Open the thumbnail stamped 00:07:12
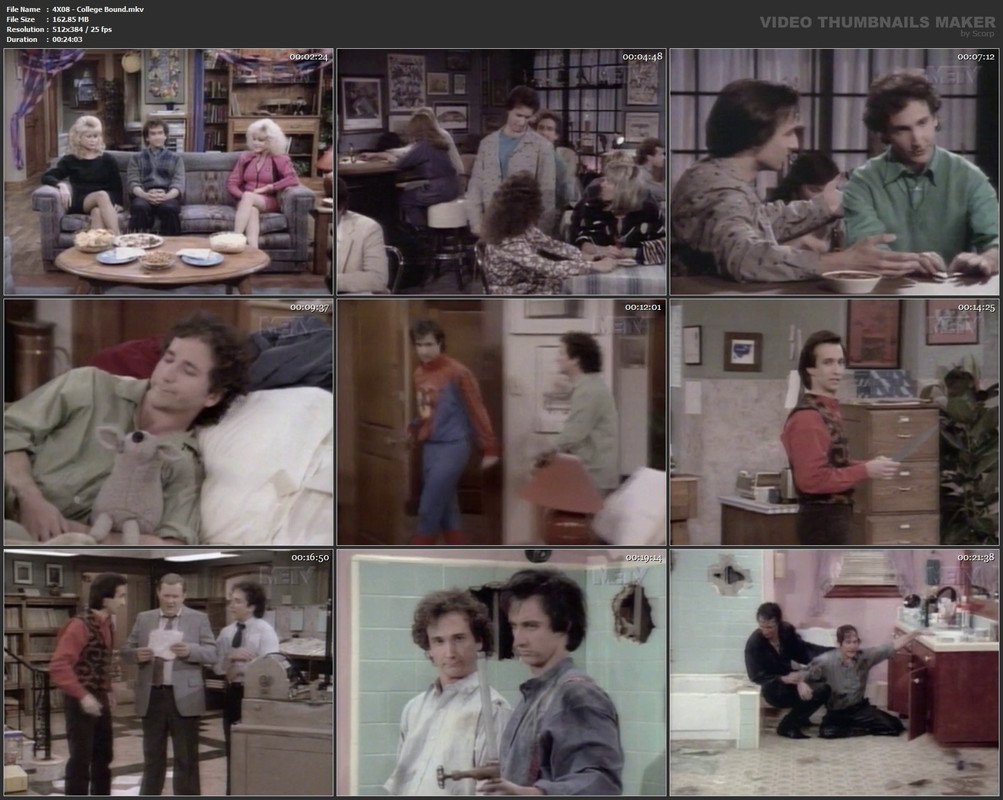 point(834,171)
